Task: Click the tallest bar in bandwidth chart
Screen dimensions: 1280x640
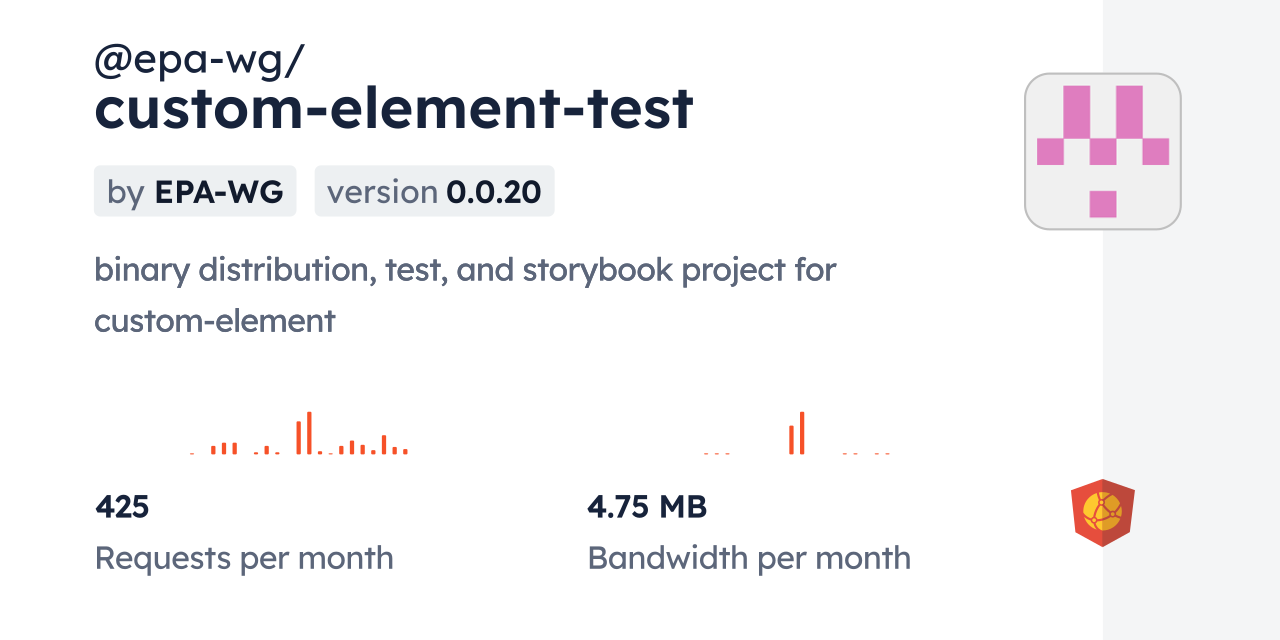Action: (801, 433)
